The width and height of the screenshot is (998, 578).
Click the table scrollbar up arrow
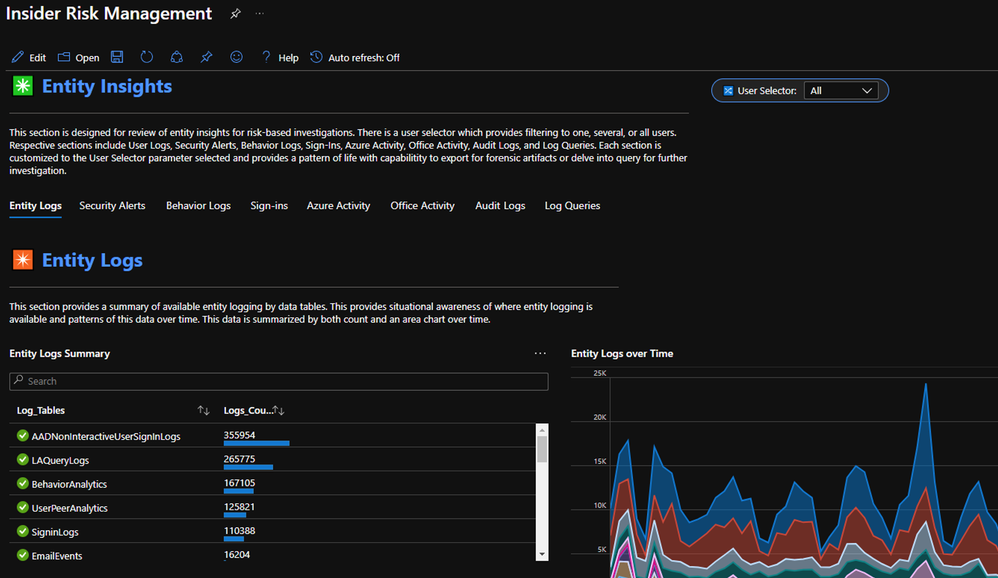coord(542,430)
